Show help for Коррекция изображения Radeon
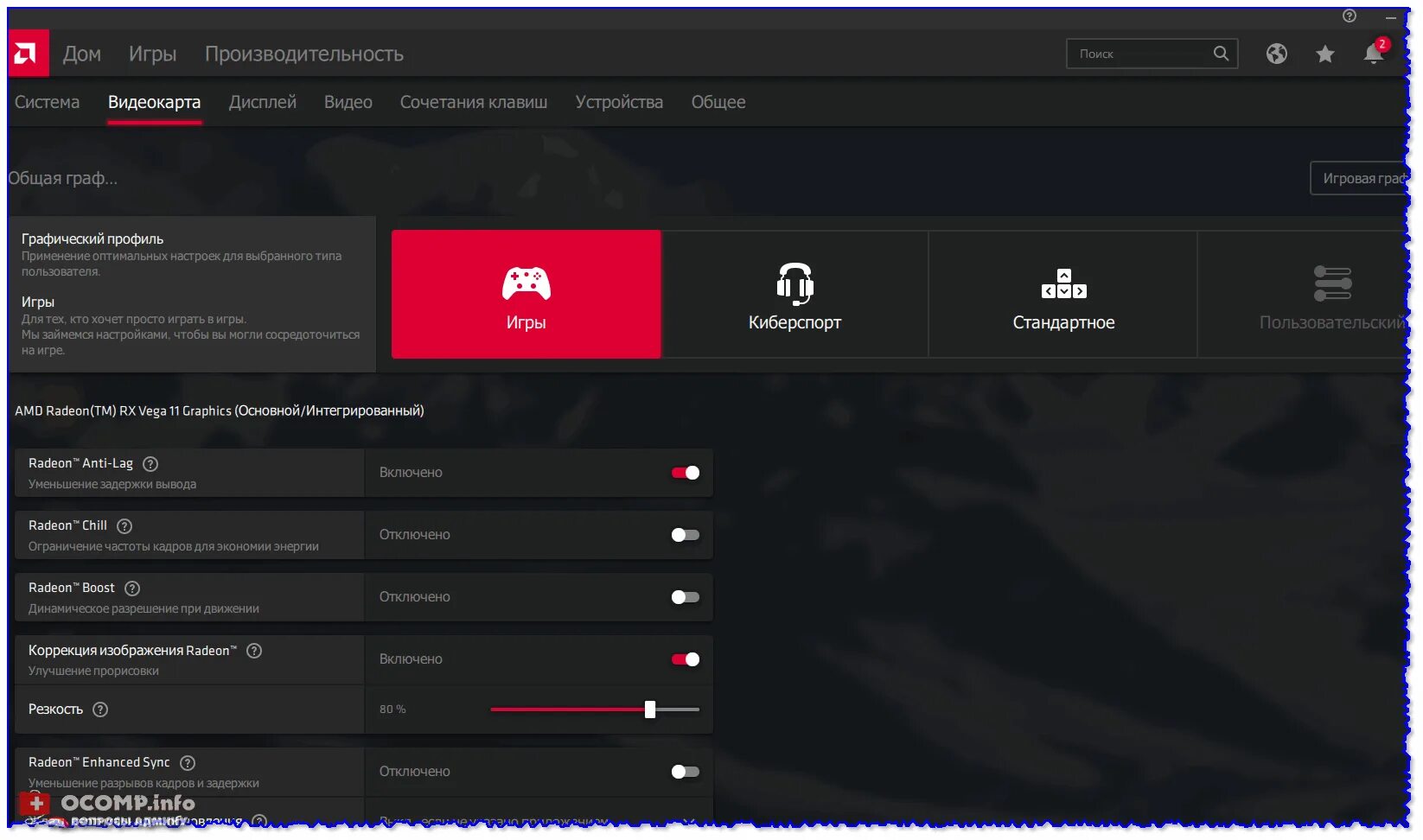 [254, 651]
